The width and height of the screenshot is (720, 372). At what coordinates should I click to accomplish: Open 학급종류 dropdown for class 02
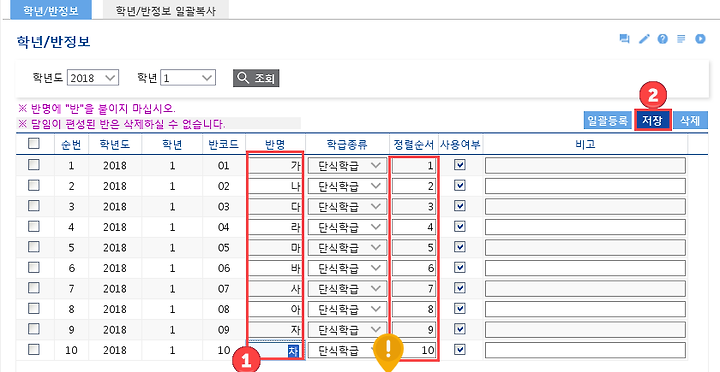tap(347, 186)
